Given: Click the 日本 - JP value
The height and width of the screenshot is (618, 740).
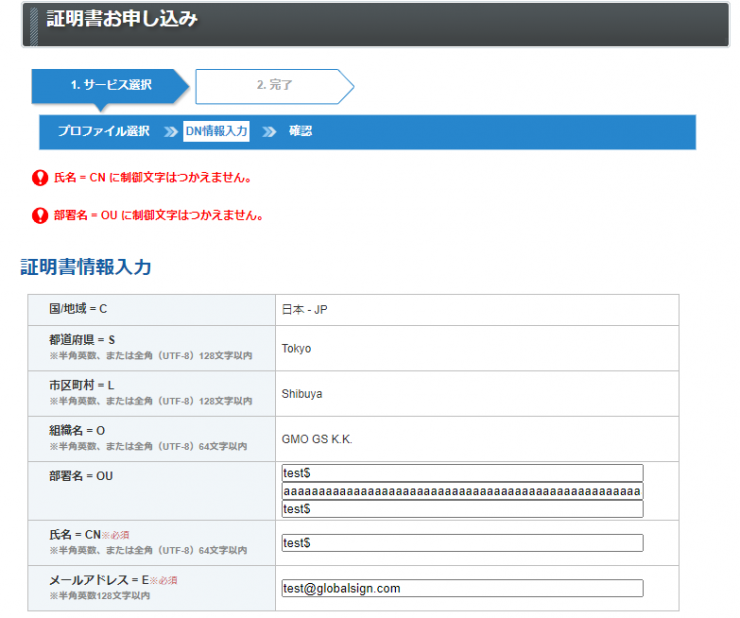Looking at the screenshot, I should [304, 310].
